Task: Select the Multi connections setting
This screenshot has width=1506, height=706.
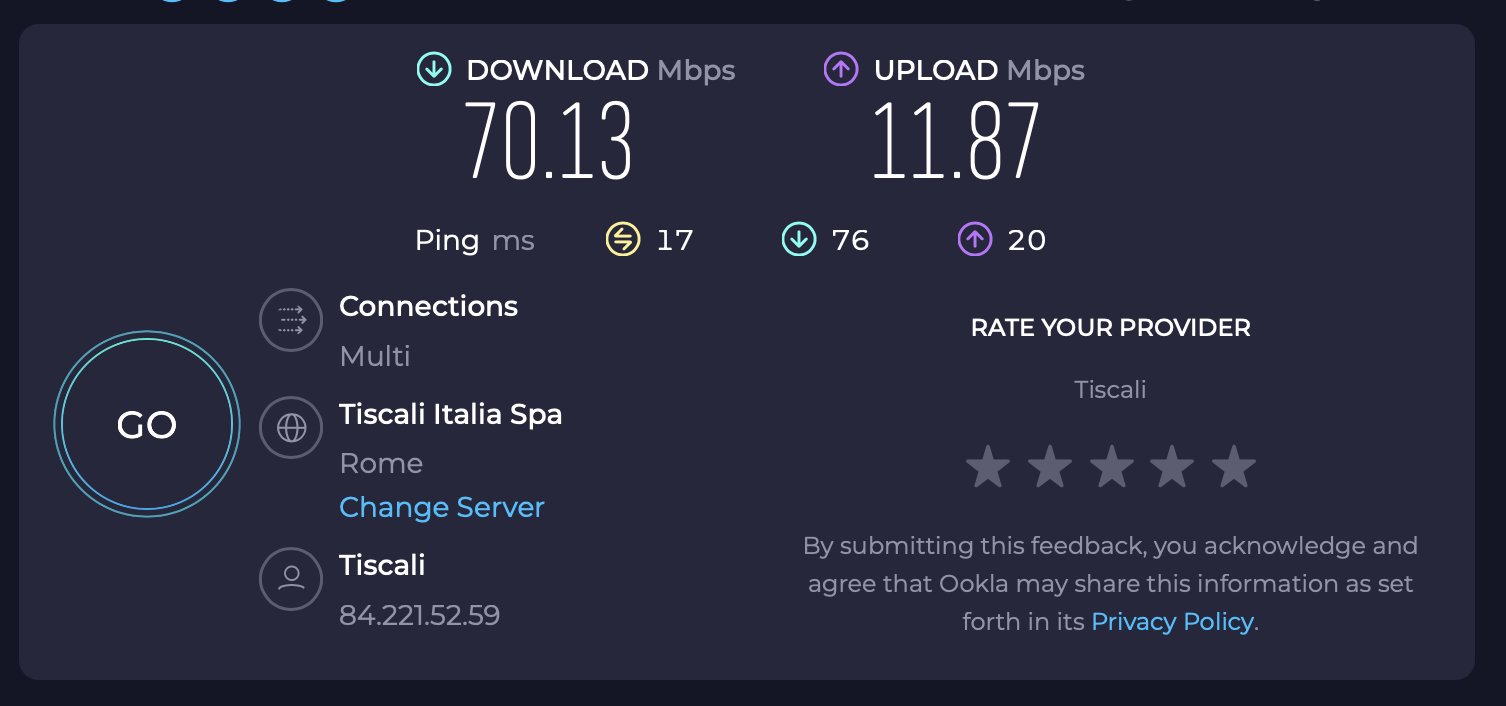Action: point(375,356)
